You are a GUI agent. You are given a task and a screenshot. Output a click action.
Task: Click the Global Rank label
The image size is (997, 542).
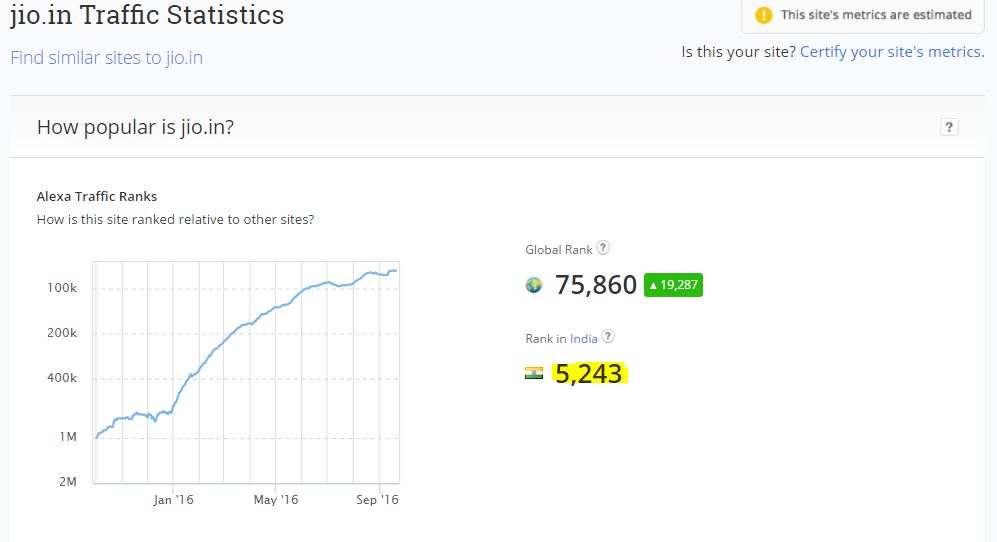(x=558, y=249)
